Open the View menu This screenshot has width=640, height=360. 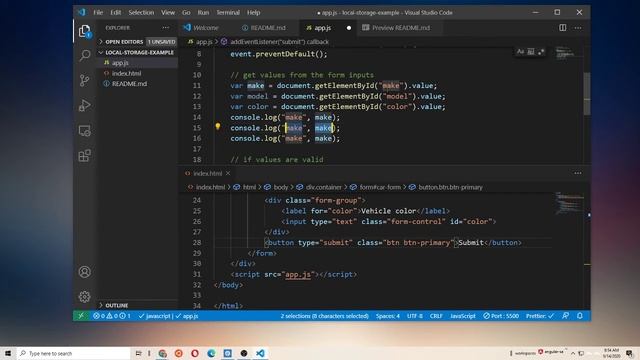click(168, 12)
